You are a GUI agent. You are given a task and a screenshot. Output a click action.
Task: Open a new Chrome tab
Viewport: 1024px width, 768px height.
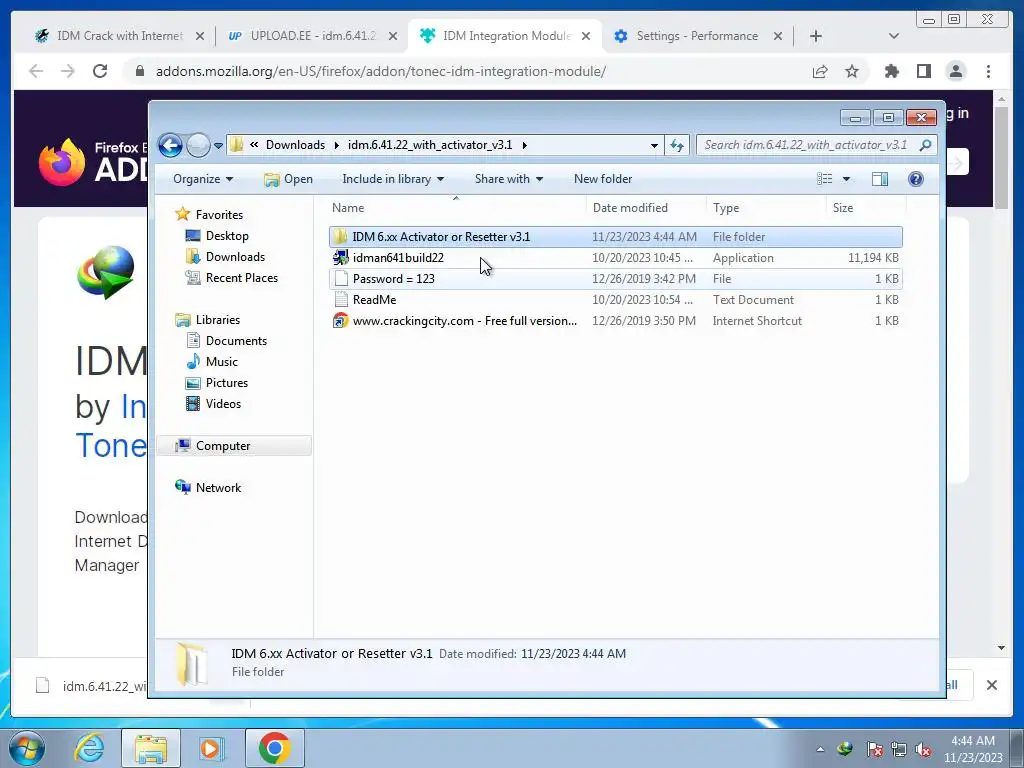816,36
